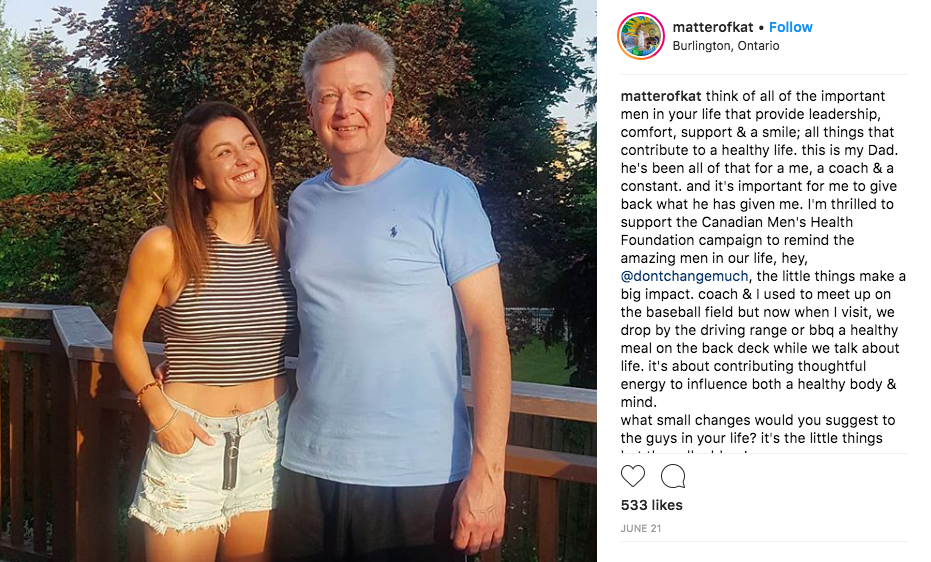View the 533 likes list

point(651,505)
